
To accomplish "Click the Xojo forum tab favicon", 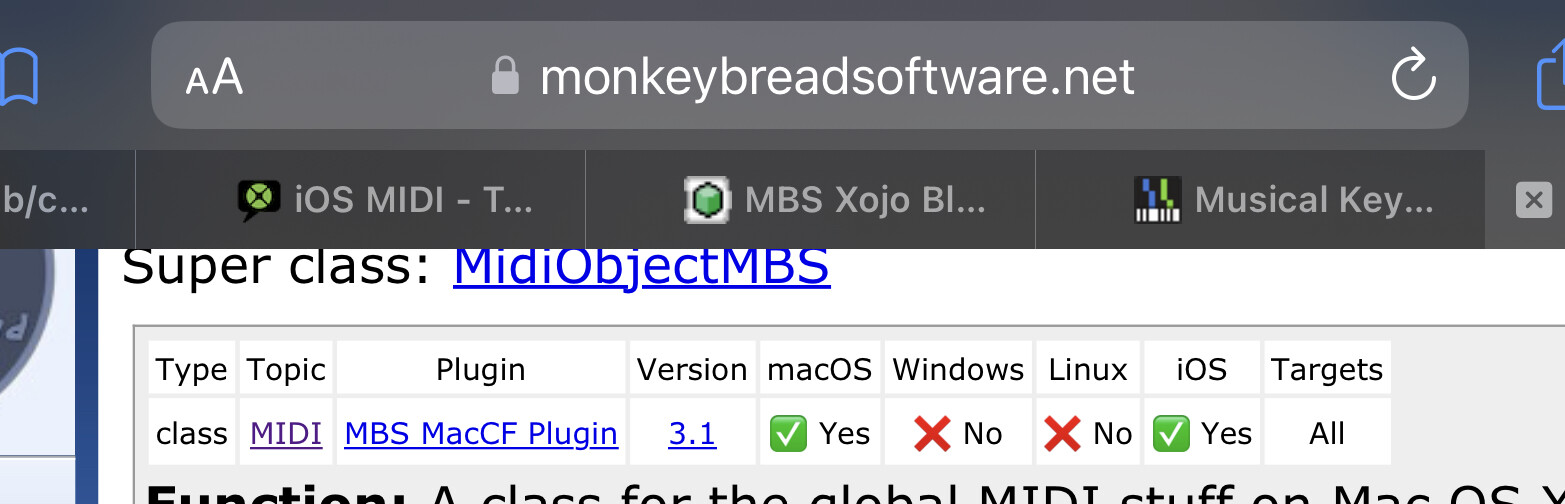I will [x=260, y=200].
